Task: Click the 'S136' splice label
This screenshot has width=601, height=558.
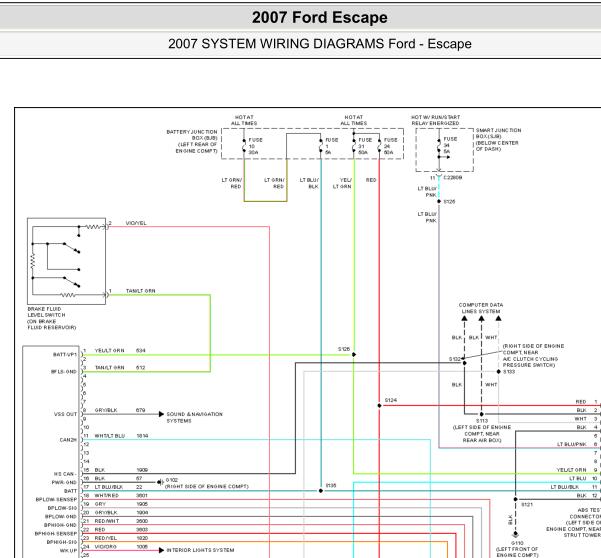Action: pyautogui.click(x=331, y=485)
